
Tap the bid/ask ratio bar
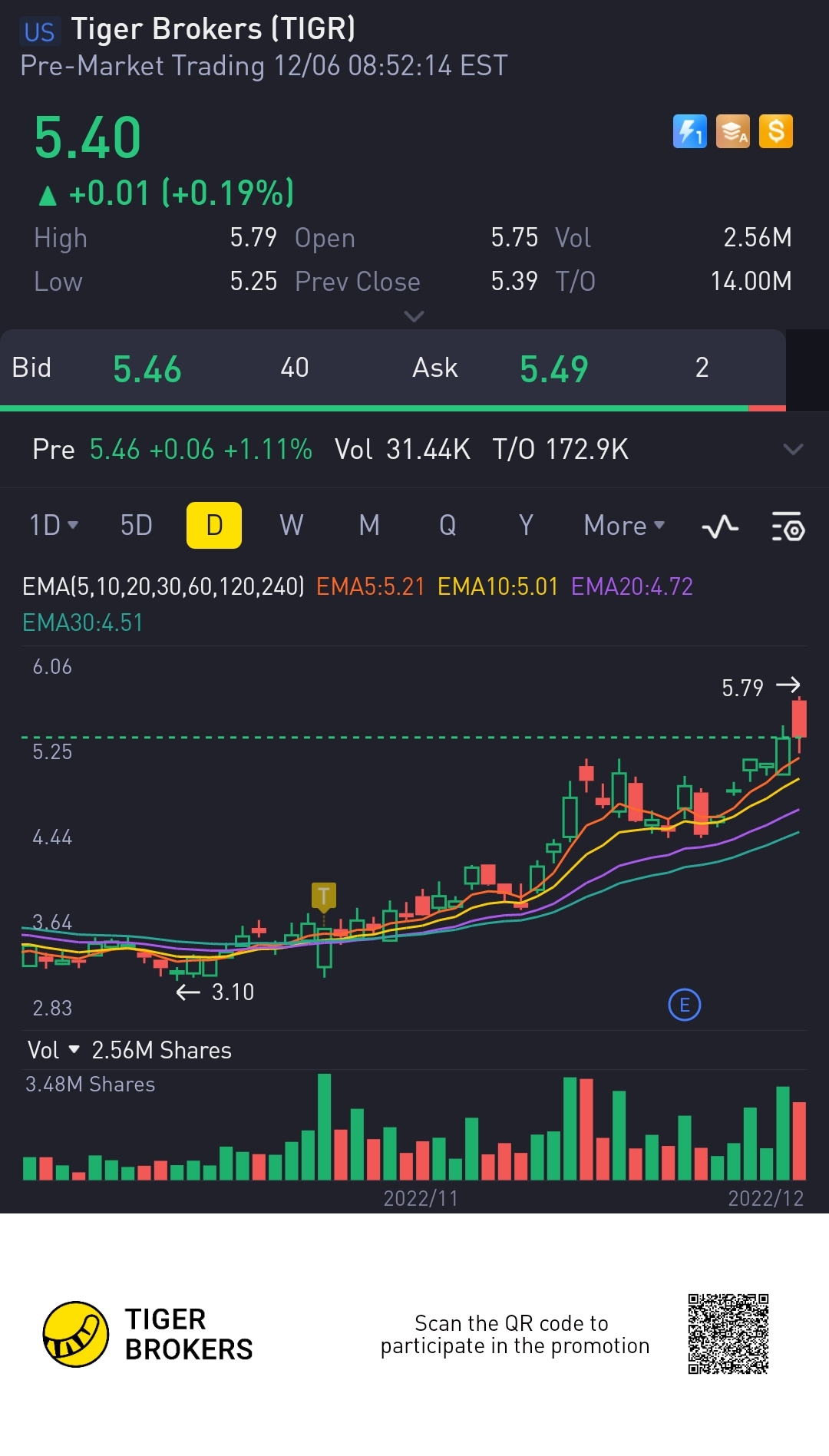pyautogui.click(x=393, y=408)
